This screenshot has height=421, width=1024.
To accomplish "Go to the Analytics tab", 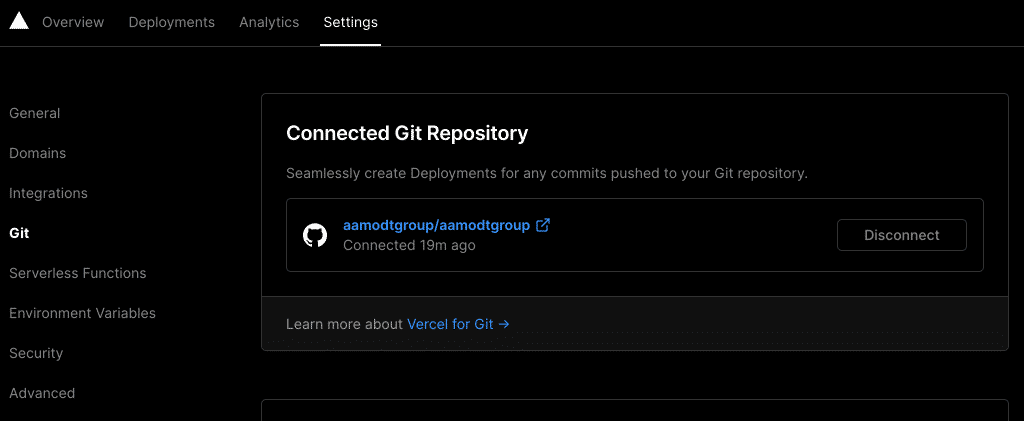I will 269,22.
